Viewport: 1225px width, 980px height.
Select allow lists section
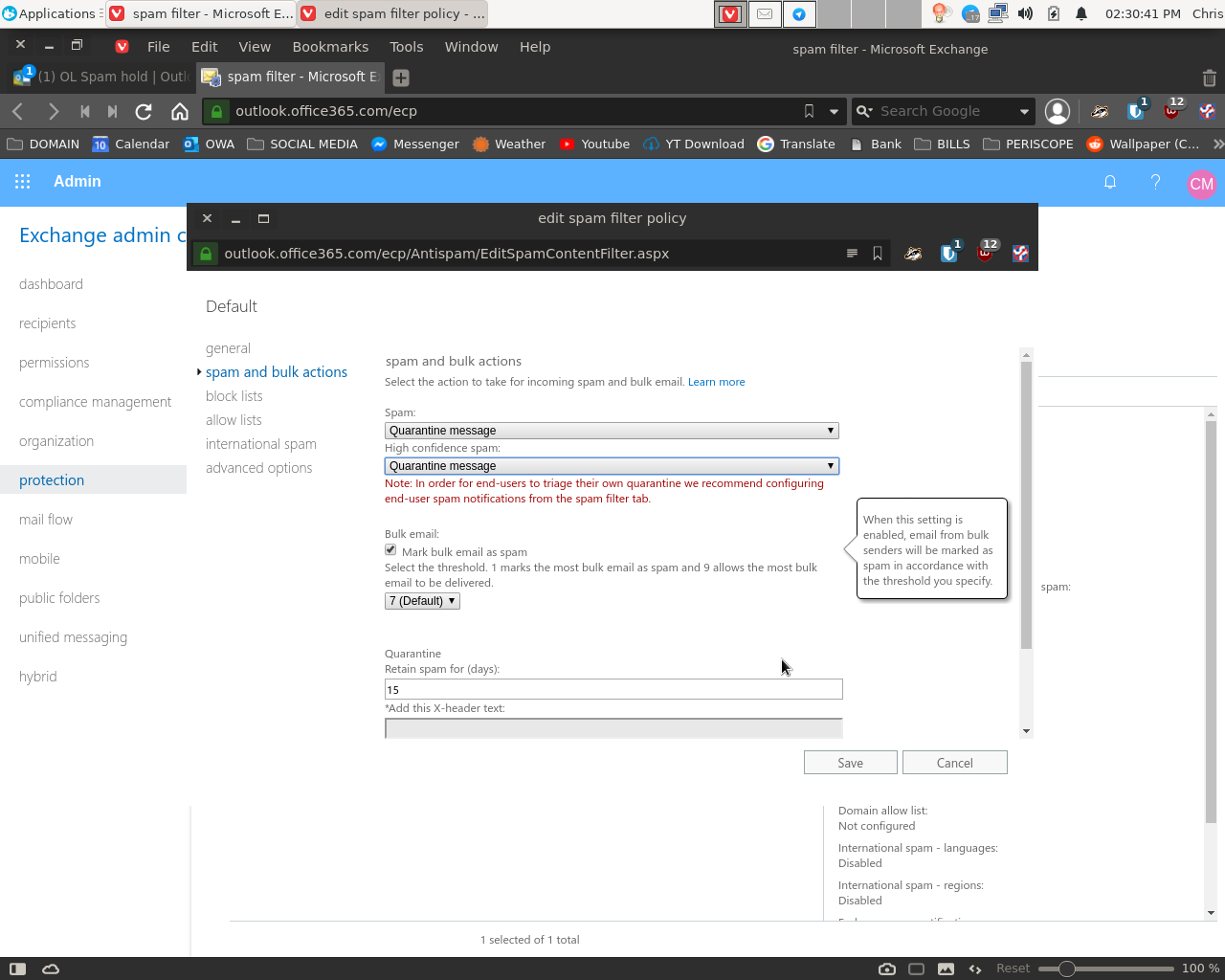tap(234, 420)
